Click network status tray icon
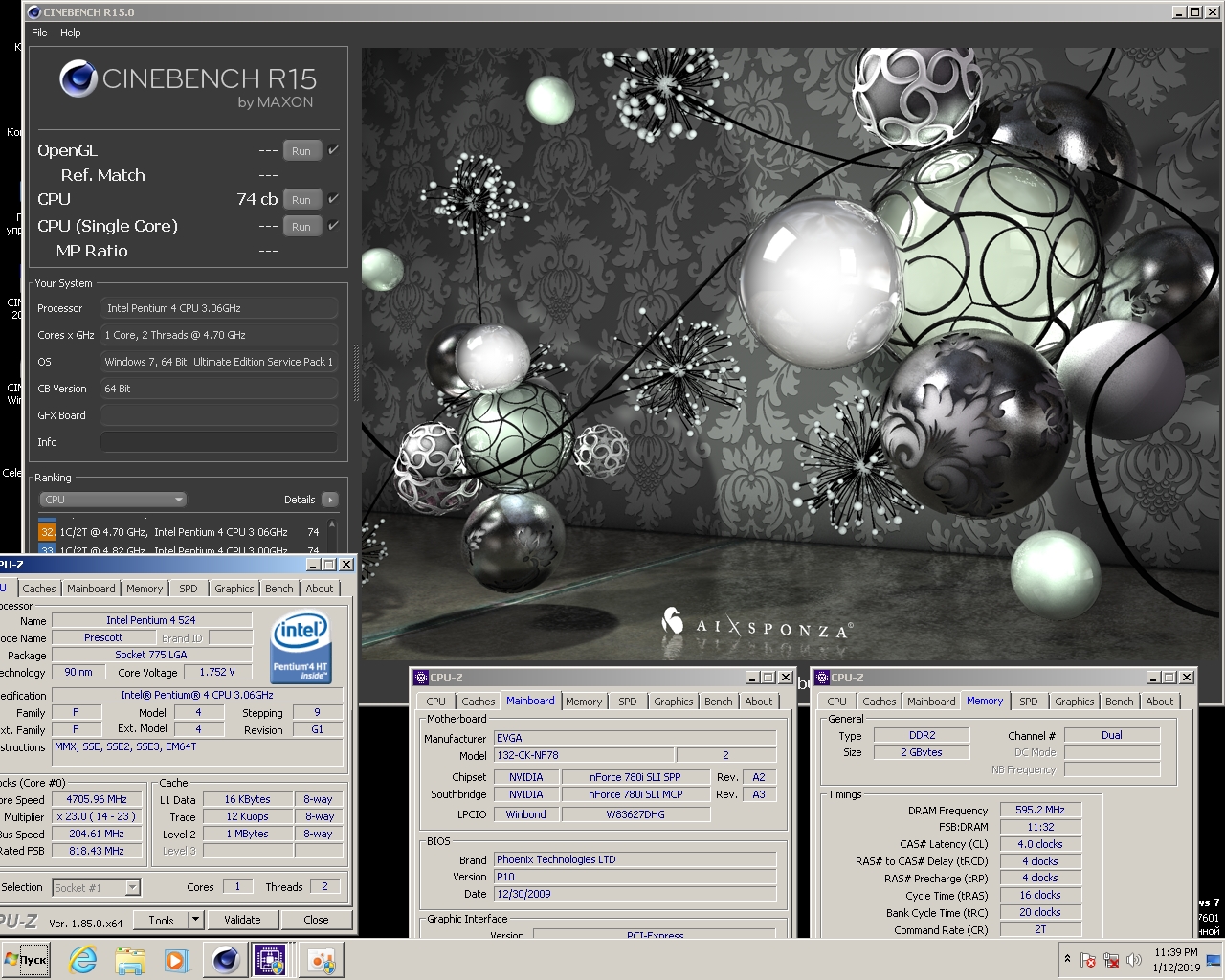Image resolution: width=1225 pixels, height=980 pixels. click(x=1111, y=960)
